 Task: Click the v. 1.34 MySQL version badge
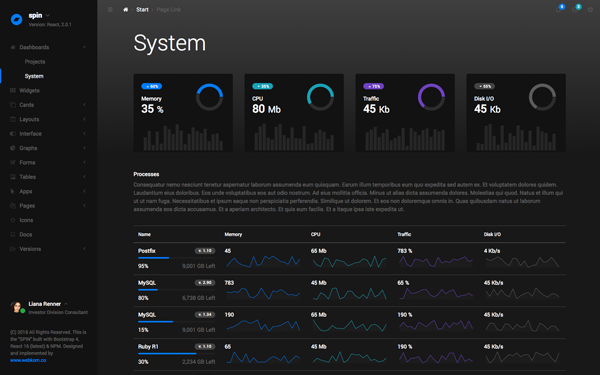[205, 315]
